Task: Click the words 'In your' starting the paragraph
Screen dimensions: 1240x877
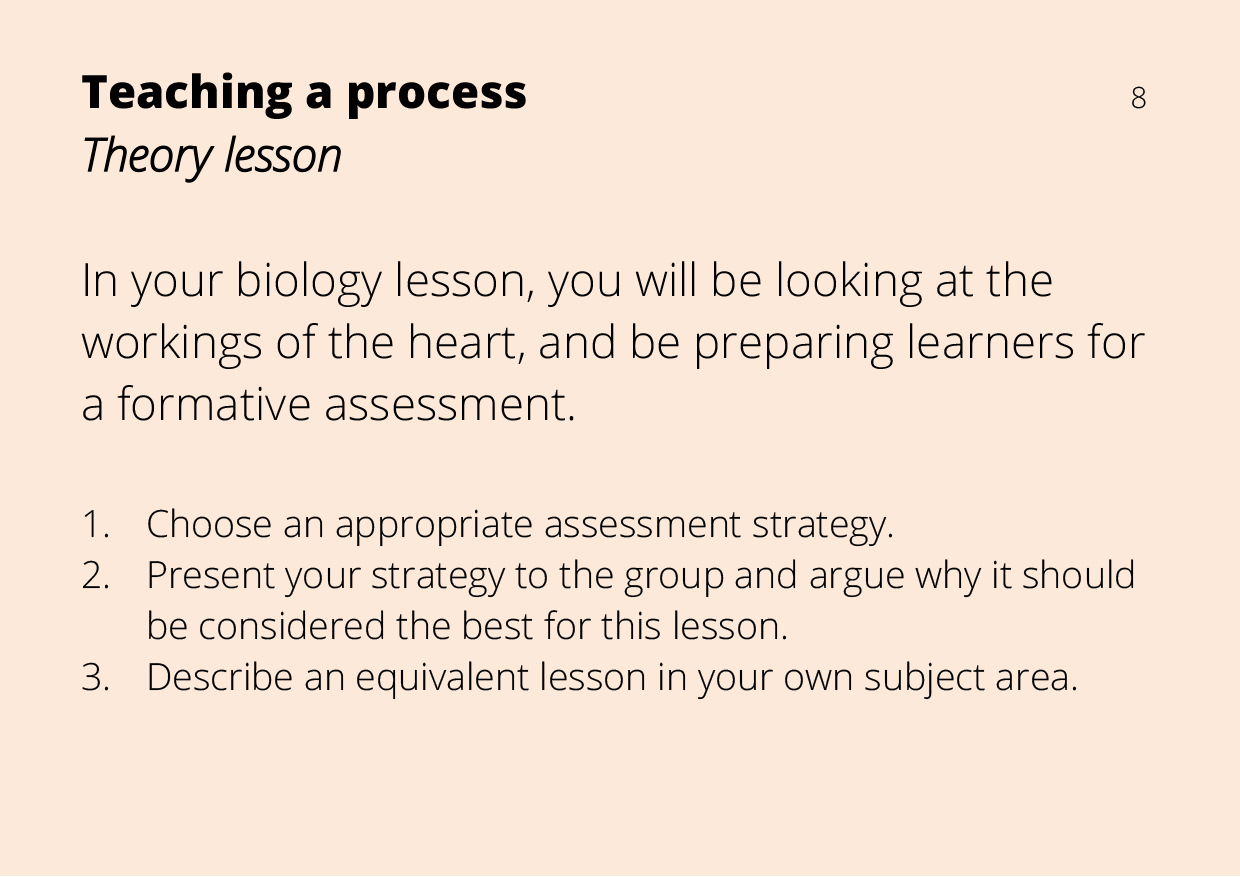Action: coord(152,282)
